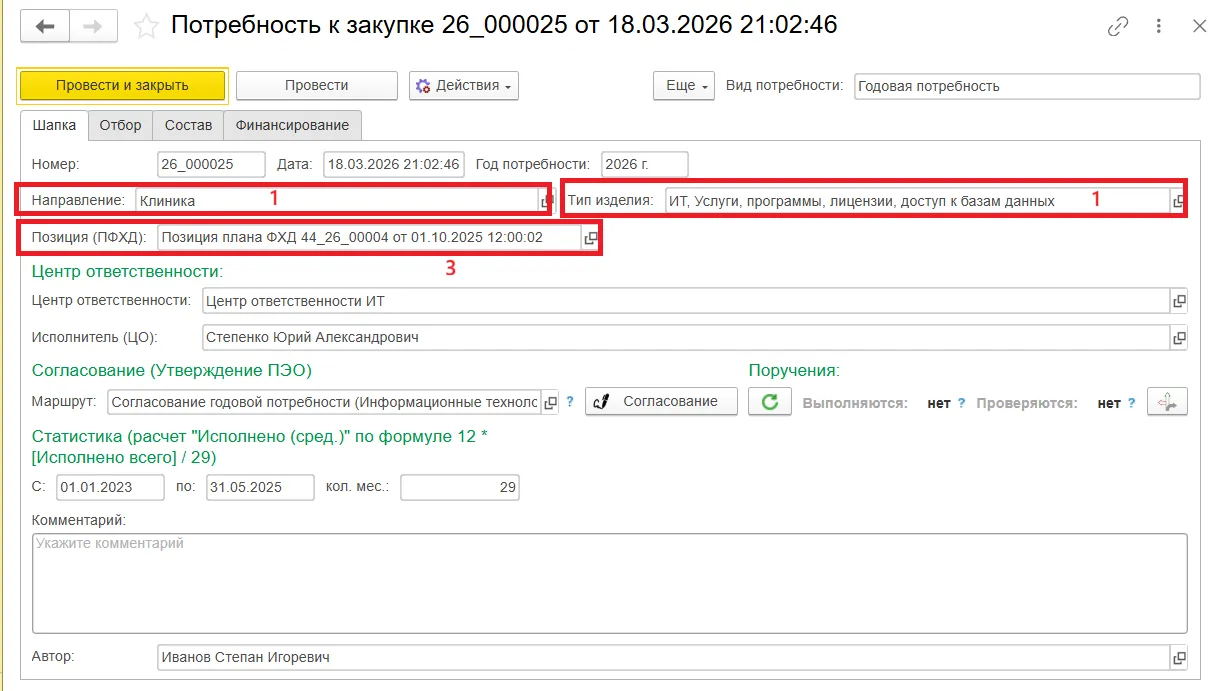Close the document with the X button
This screenshot has height=691, width=1220.
(1200, 27)
